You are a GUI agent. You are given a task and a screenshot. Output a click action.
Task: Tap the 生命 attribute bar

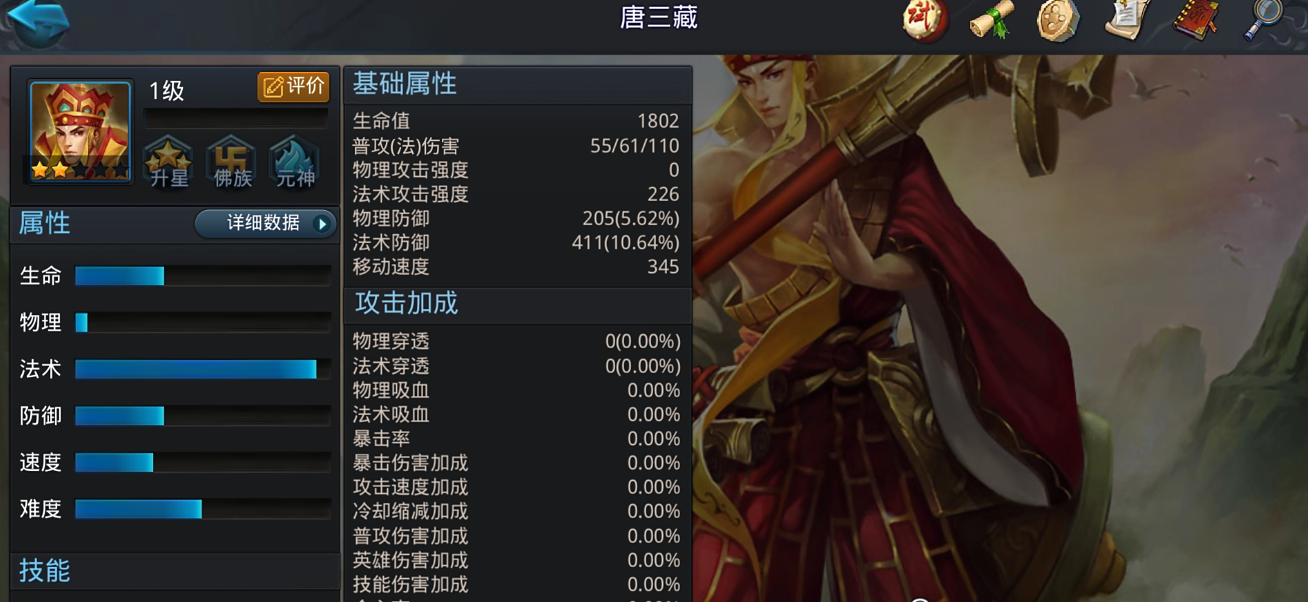coord(203,276)
